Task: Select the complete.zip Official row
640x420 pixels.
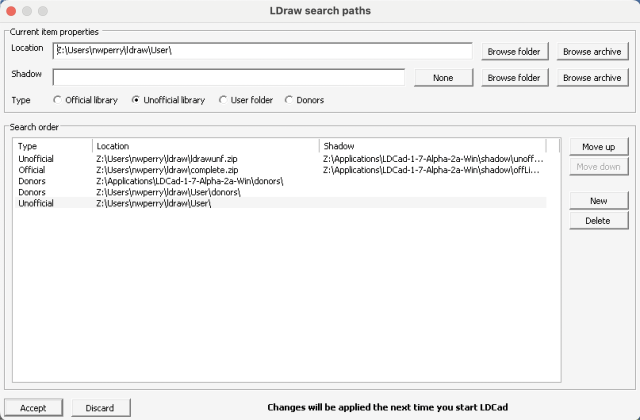Action: click(280, 170)
